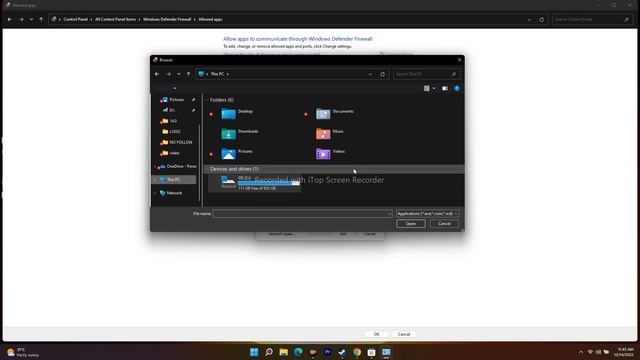
Task: Select This PC in the sidebar
Action: tap(173, 180)
